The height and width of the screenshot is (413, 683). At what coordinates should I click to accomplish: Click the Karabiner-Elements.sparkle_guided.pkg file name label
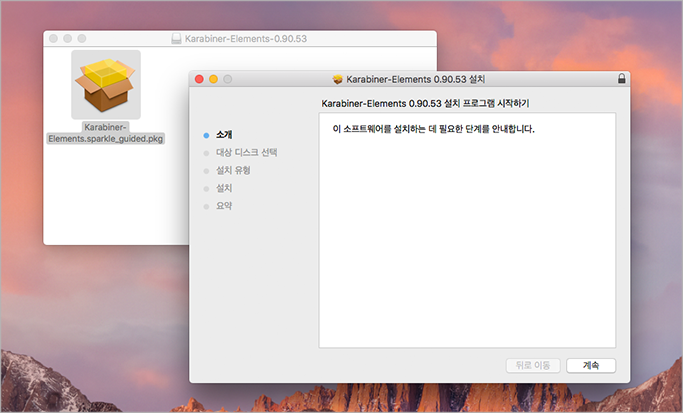pyautogui.click(x=105, y=133)
